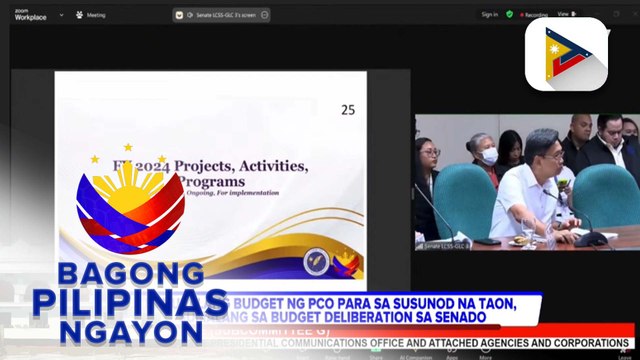Click Leave to exit the meeting
Screen dimensions: 640x360
tap(624, 353)
